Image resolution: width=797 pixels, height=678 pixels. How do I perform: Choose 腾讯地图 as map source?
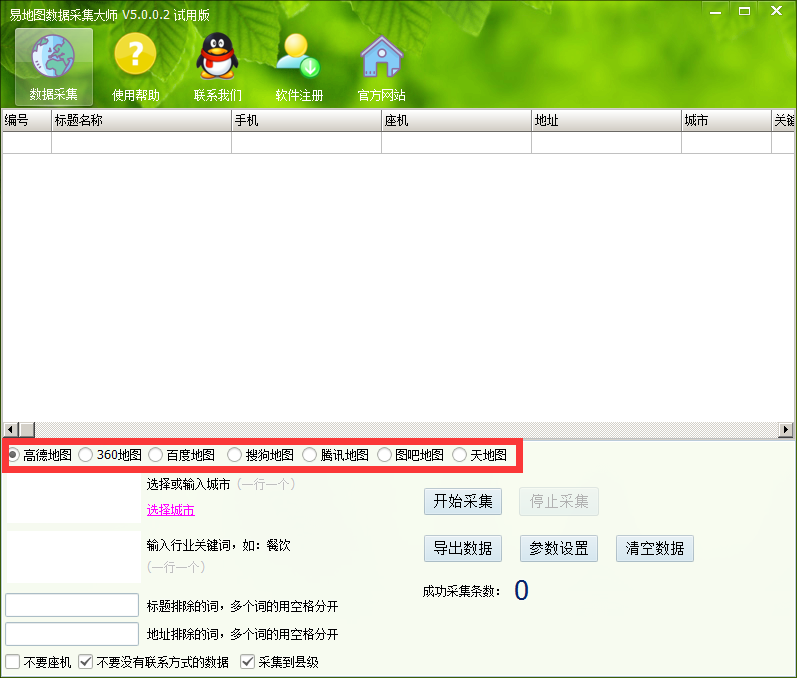click(x=309, y=455)
